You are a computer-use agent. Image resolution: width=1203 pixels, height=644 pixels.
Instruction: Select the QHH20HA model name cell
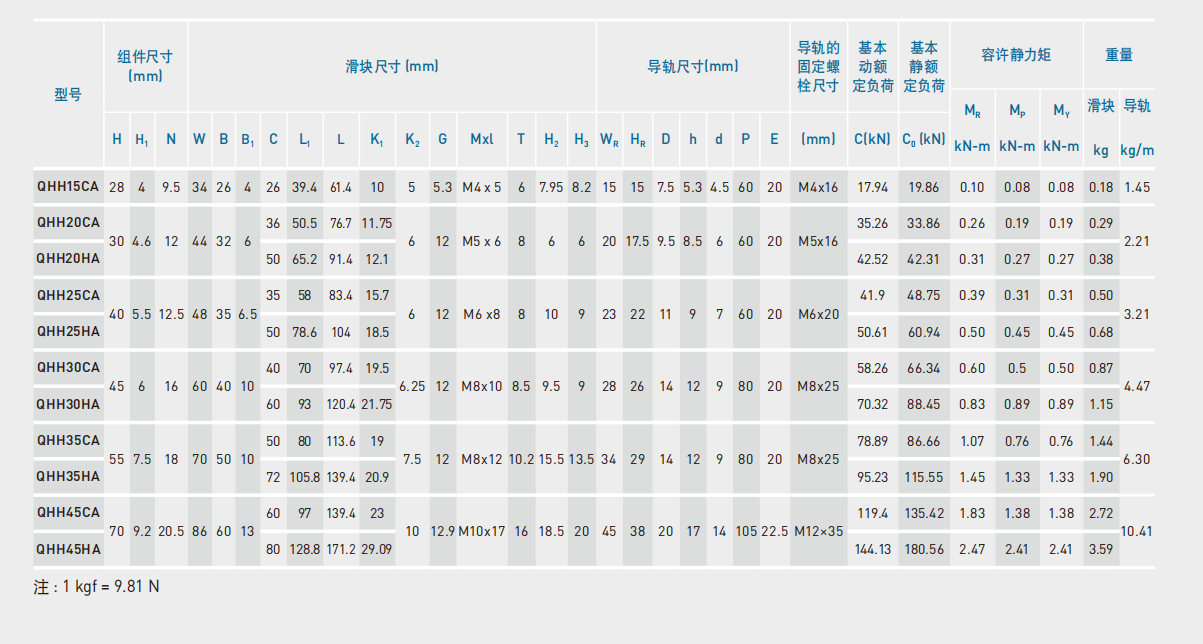tap(68, 259)
